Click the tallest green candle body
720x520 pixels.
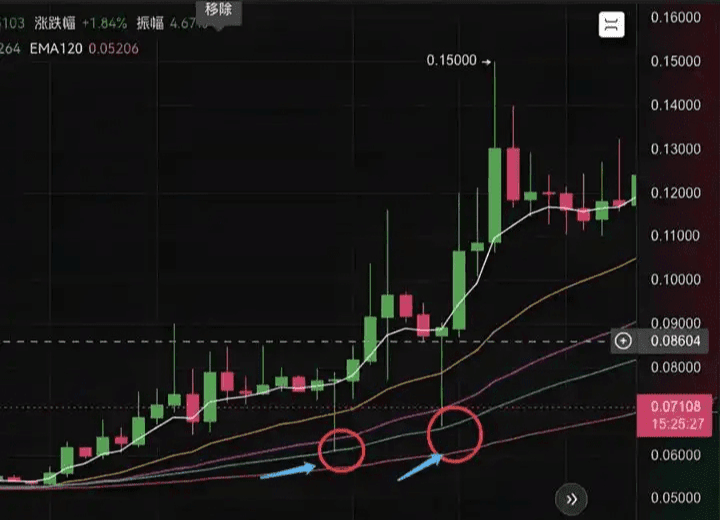tap(495, 194)
